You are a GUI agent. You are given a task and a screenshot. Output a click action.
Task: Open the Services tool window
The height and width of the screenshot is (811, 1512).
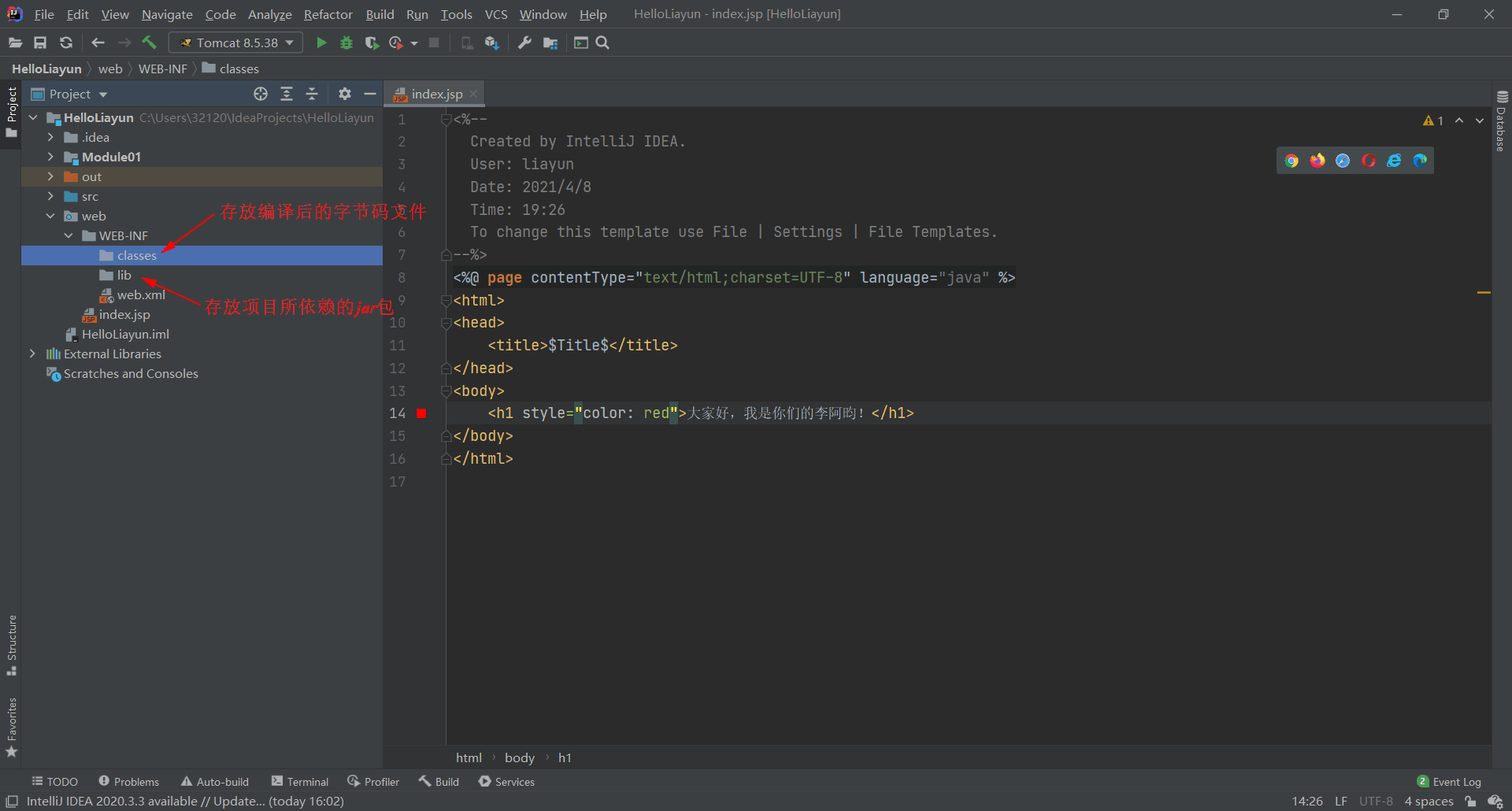507,781
